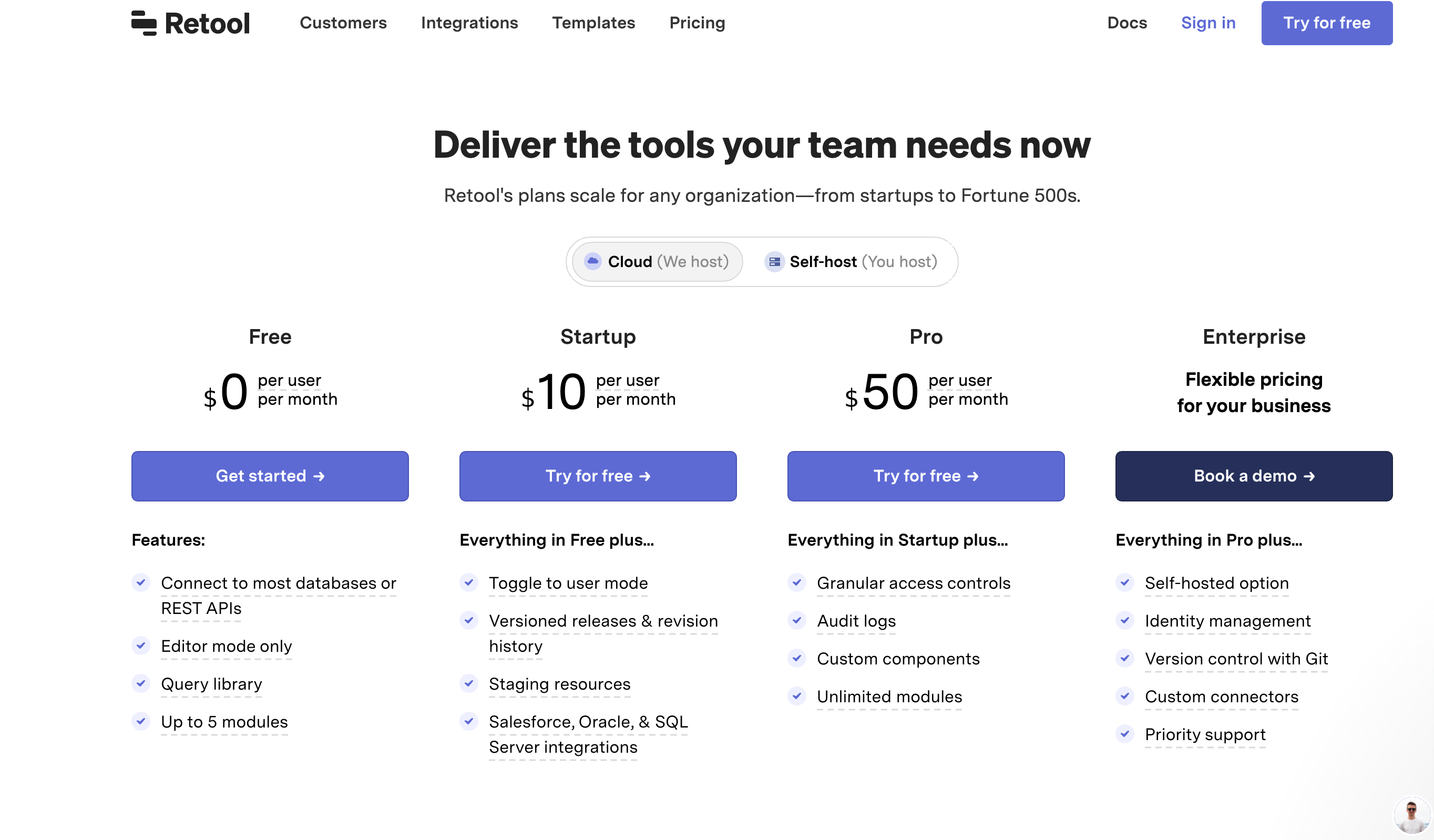Click the checkmark beside Query library

(140, 683)
